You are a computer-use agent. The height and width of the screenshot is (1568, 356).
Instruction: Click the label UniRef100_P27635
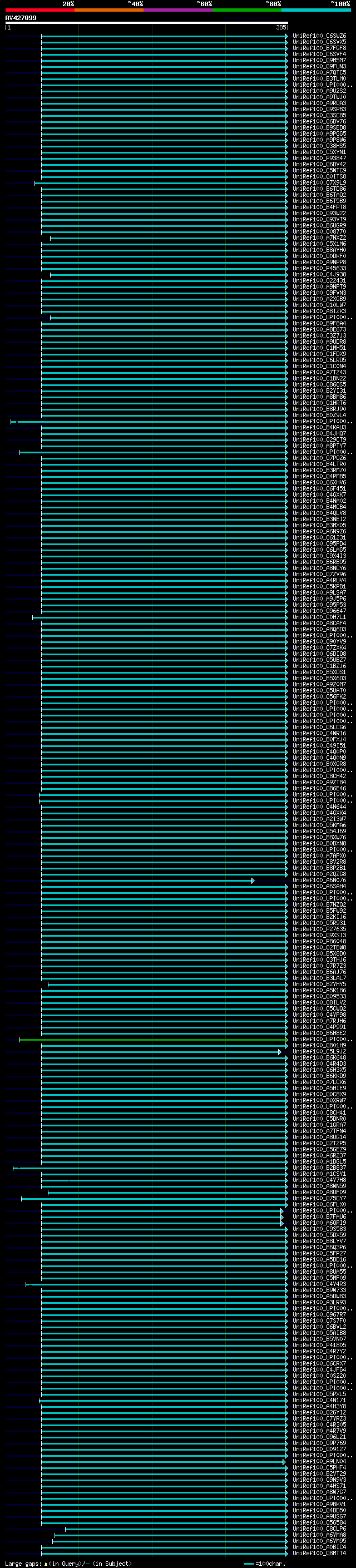coord(319,929)
